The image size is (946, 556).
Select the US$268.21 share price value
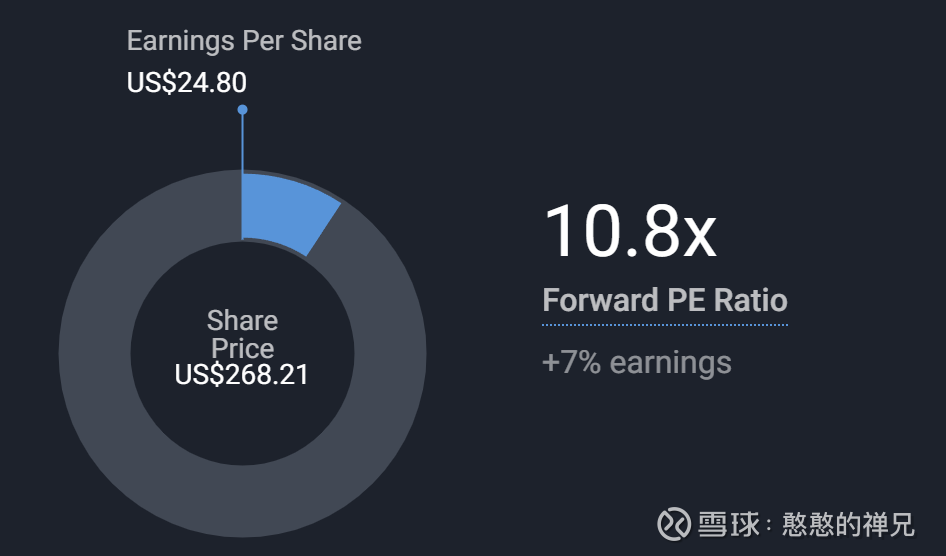point(242,375)
